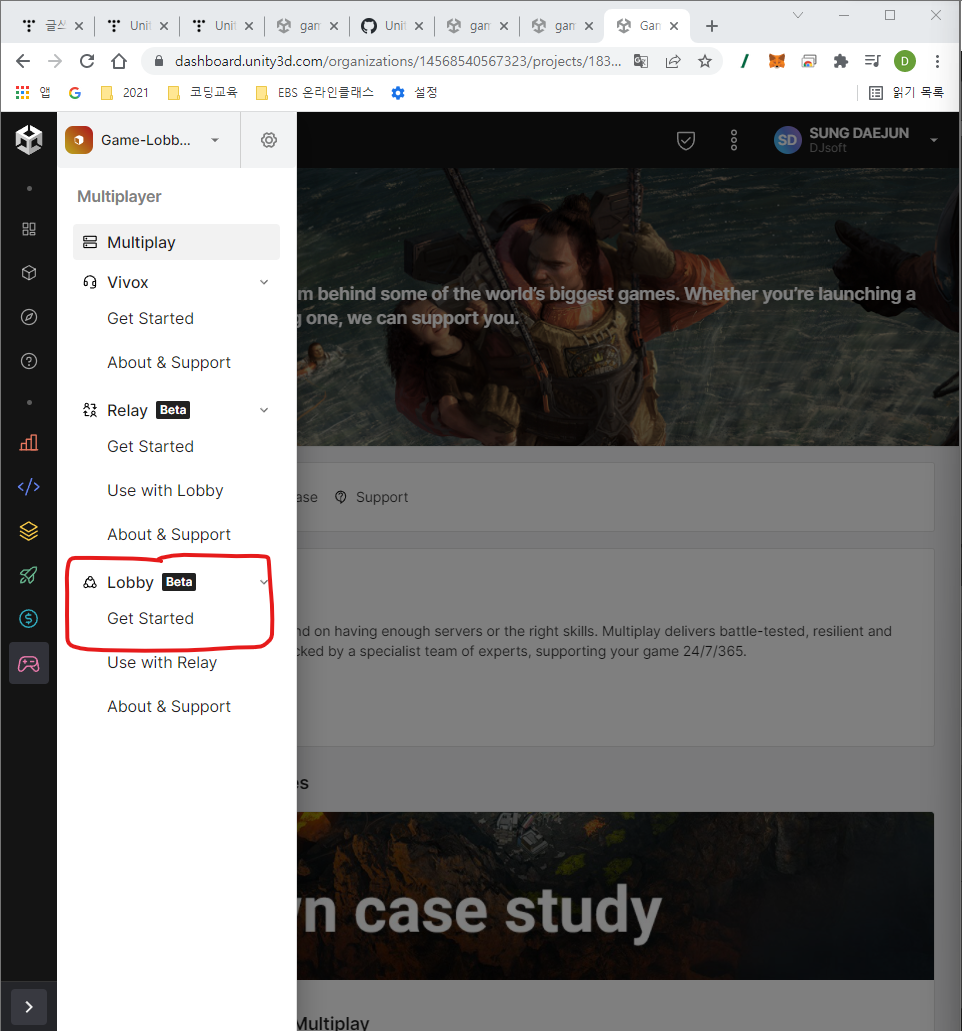The width and height of the screenshot is (962, 1031).
Task: Open Lobby About & Support
Action: tap(169, 707)
